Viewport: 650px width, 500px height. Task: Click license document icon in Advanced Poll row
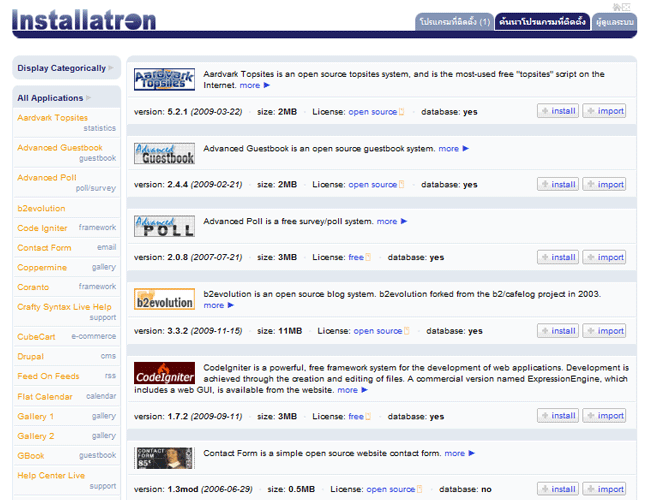[x=368, y=257]
